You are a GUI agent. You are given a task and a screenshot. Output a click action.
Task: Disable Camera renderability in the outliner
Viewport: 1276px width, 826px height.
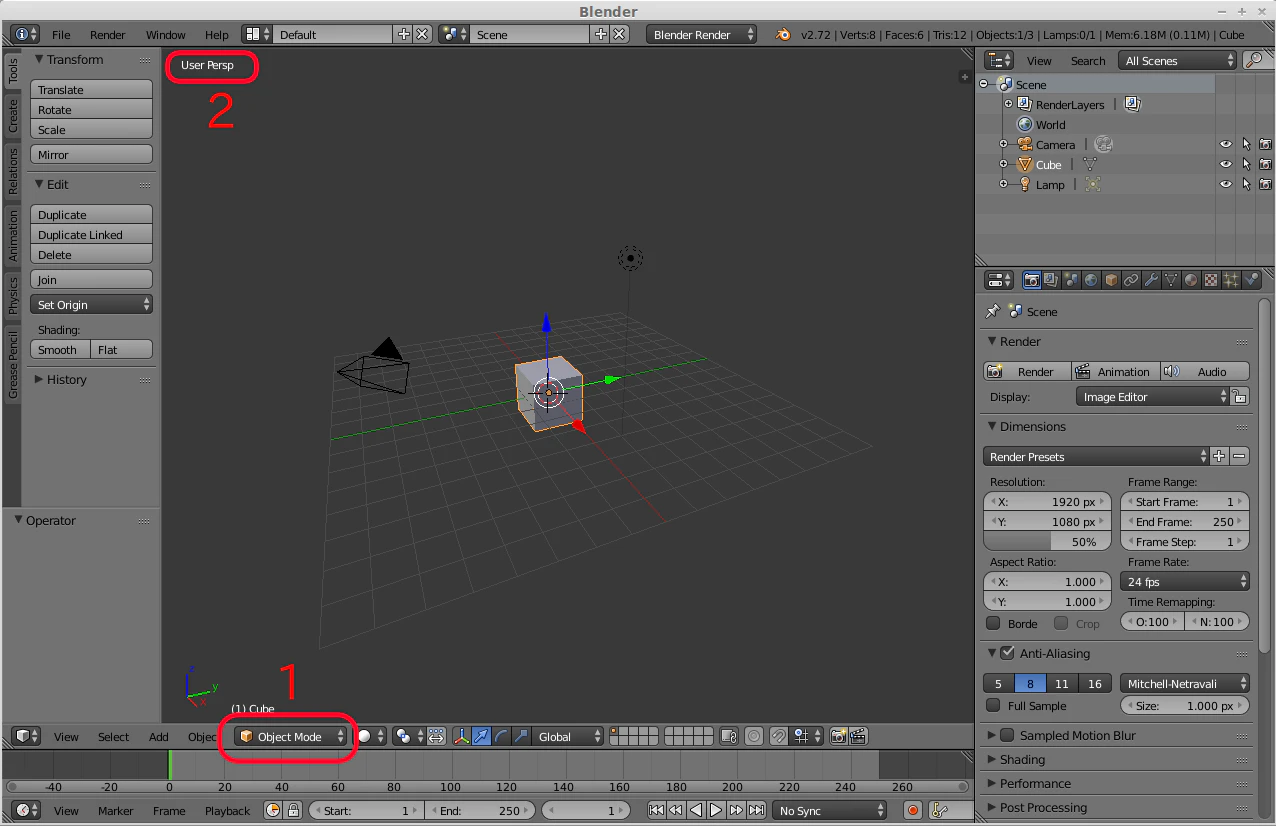pos(1265,145)
